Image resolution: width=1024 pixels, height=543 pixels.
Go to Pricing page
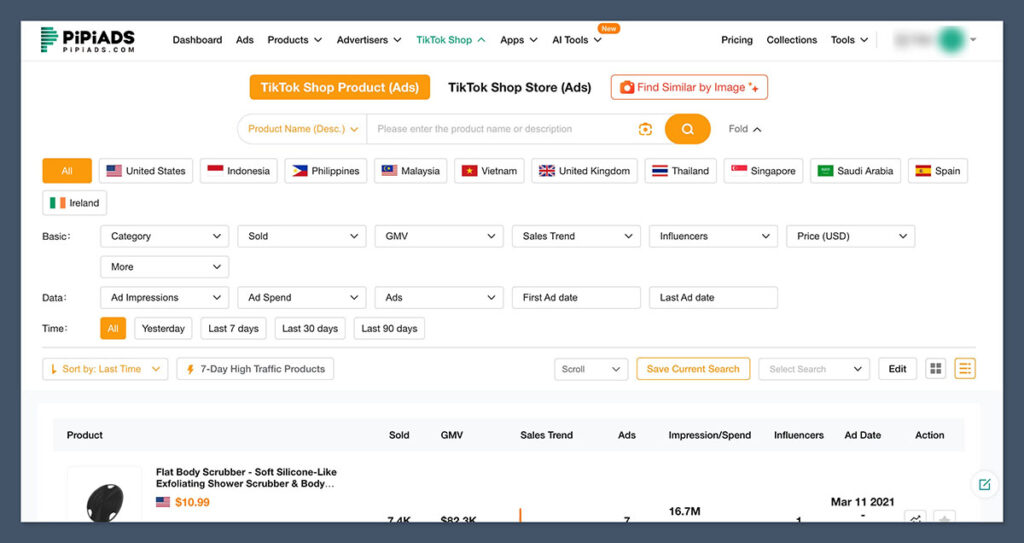737,40
